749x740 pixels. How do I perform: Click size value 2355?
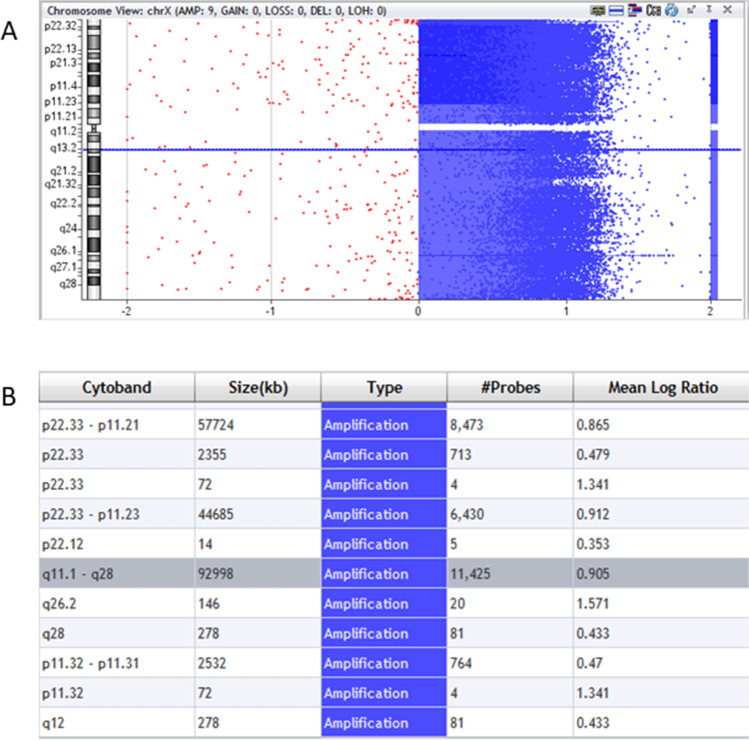coord(212,454)
